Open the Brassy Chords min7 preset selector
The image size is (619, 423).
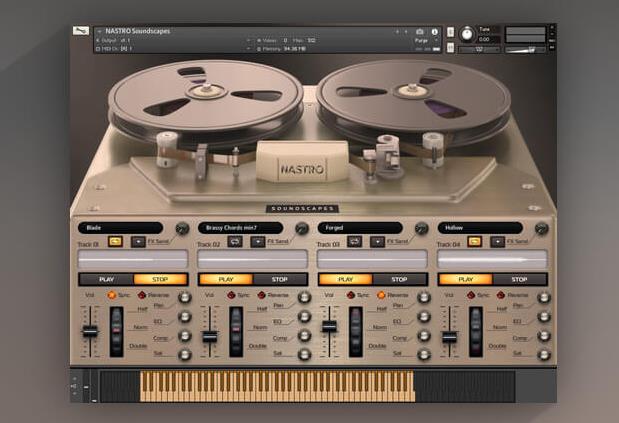coord(240,228)
